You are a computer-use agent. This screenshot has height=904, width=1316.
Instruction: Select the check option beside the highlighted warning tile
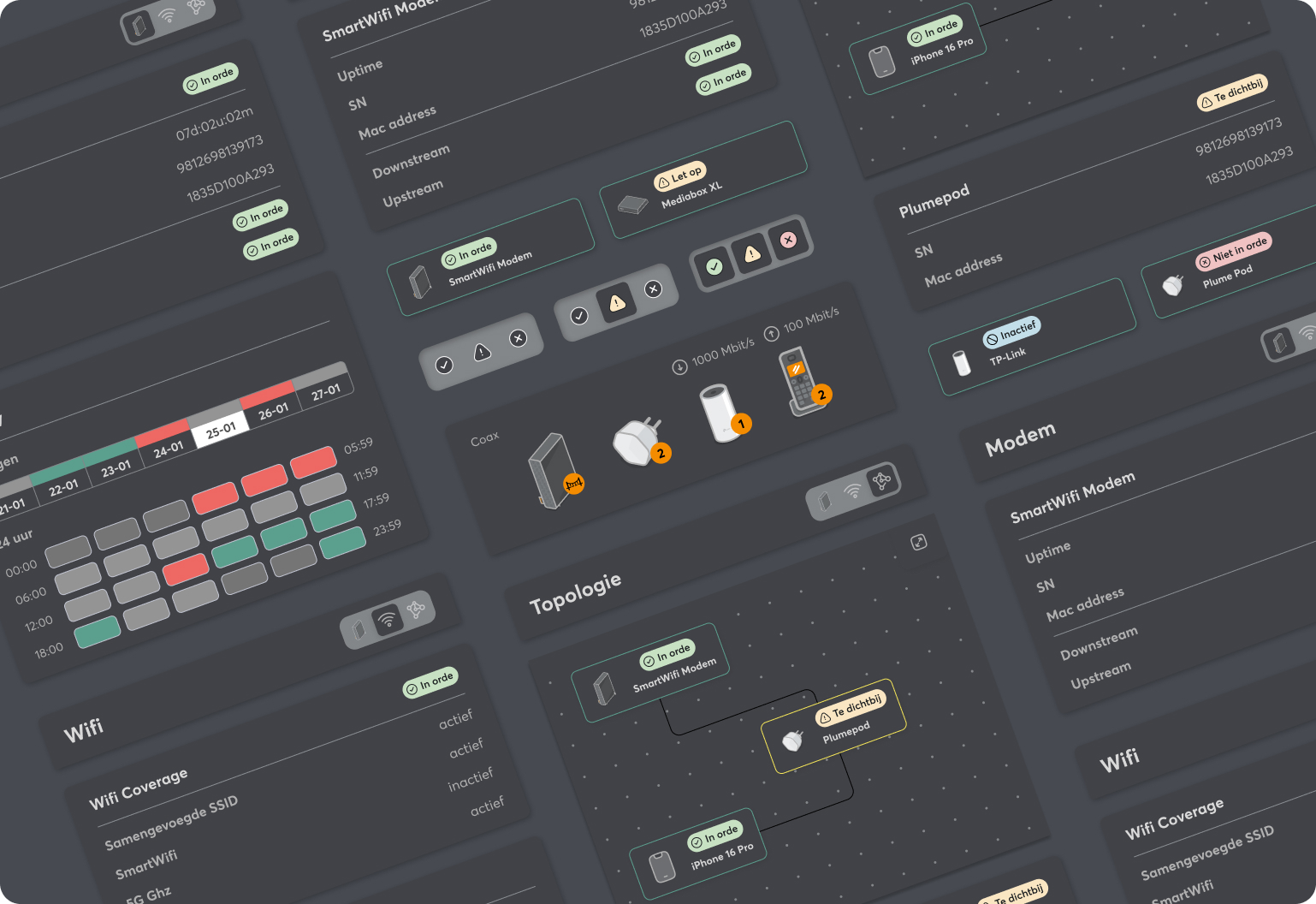point(579,316)
